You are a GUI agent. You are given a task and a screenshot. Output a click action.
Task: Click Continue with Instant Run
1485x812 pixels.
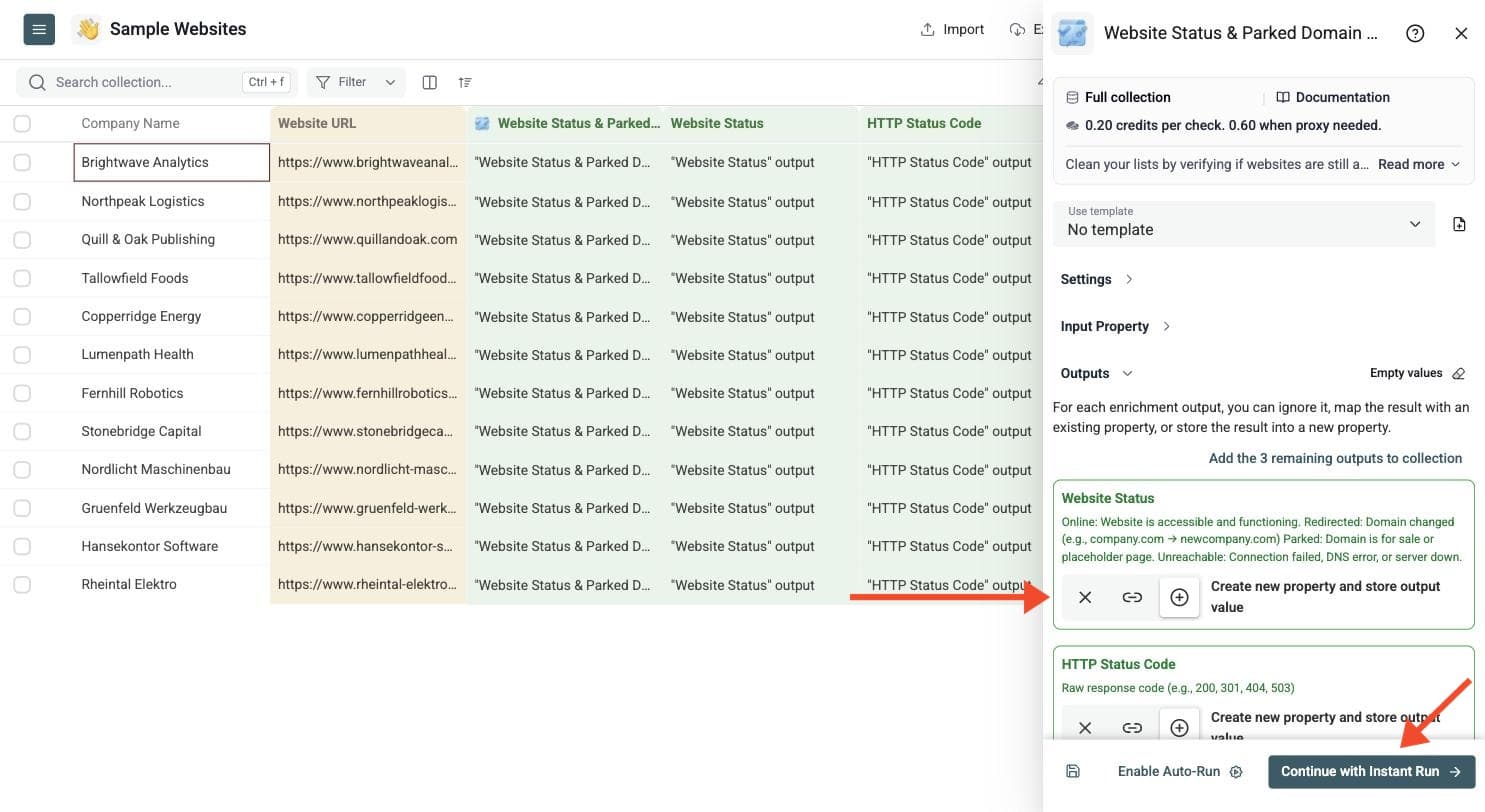(1371, 771)
